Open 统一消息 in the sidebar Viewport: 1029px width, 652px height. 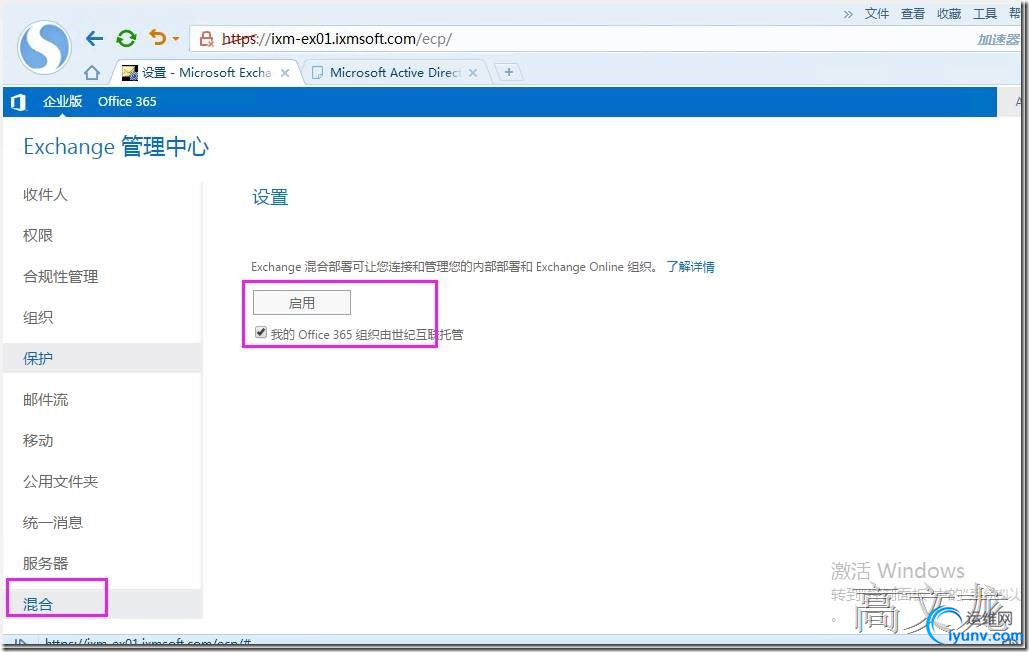tap(52, 523)
